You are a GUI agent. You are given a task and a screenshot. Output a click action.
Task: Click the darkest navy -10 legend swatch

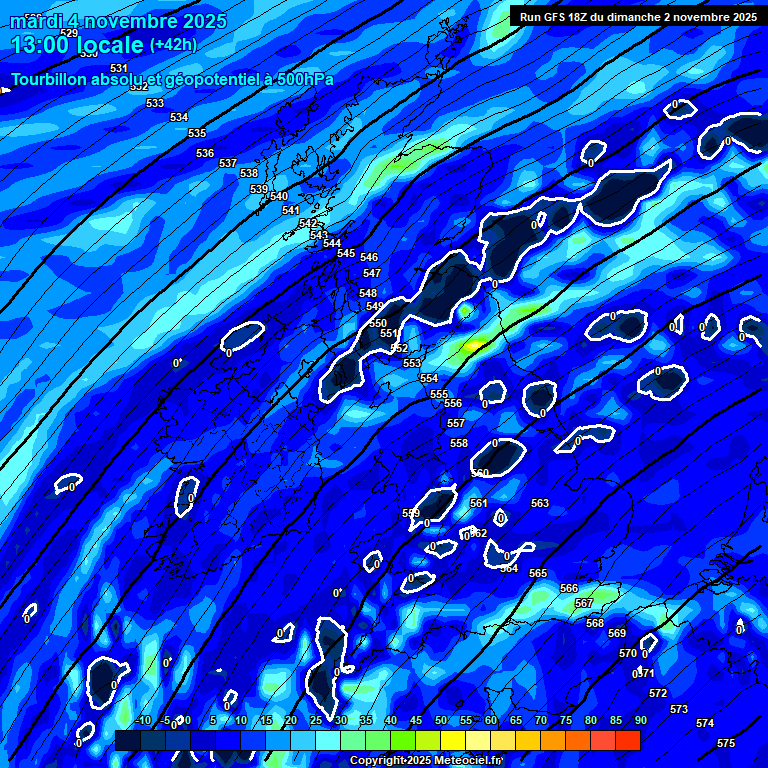click(128, 740)
